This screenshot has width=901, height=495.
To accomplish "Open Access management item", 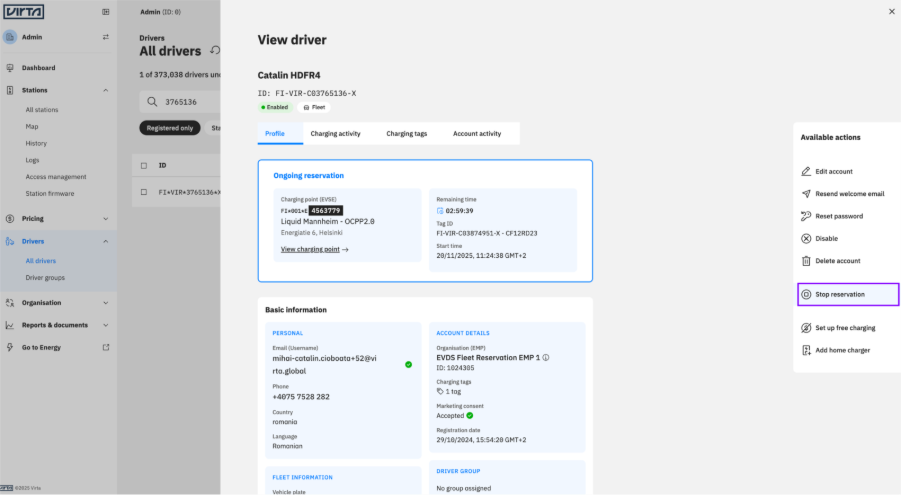I will (x=56, y=176).
